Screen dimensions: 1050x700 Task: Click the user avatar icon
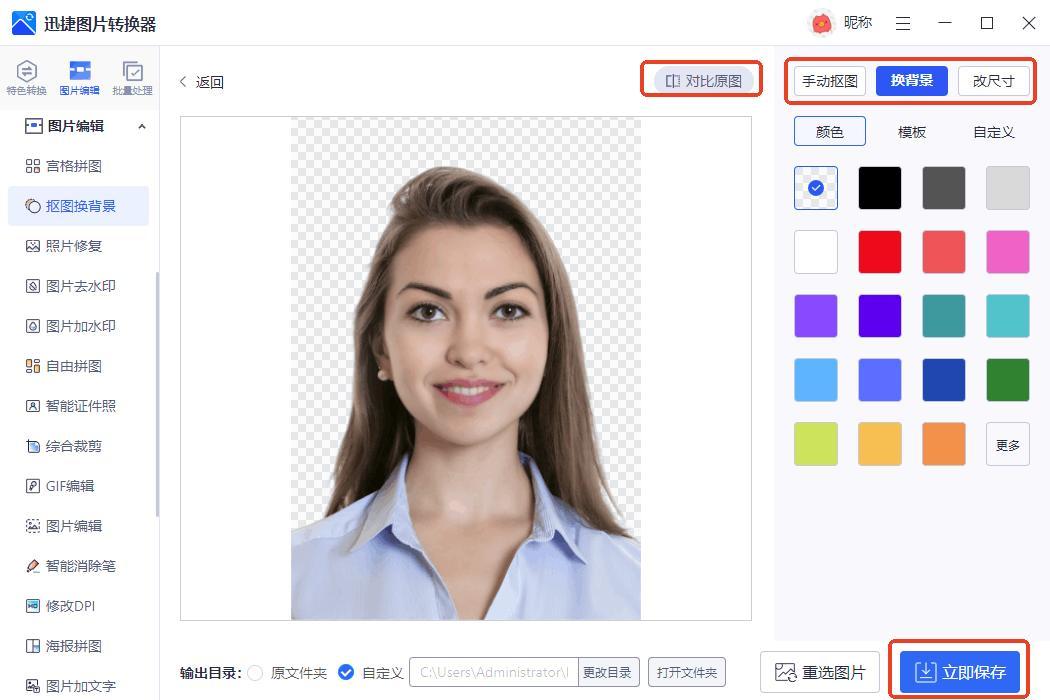[x=821, y=23]
